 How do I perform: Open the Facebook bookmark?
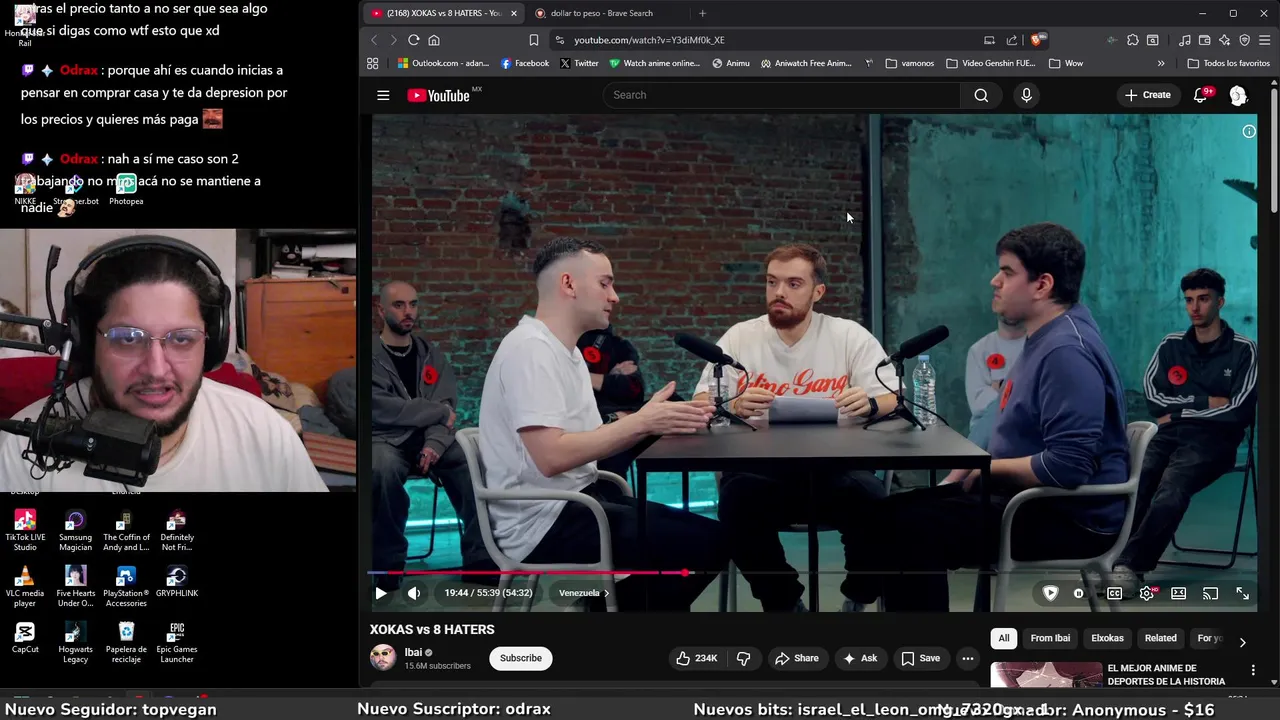[x=525, y=63]
